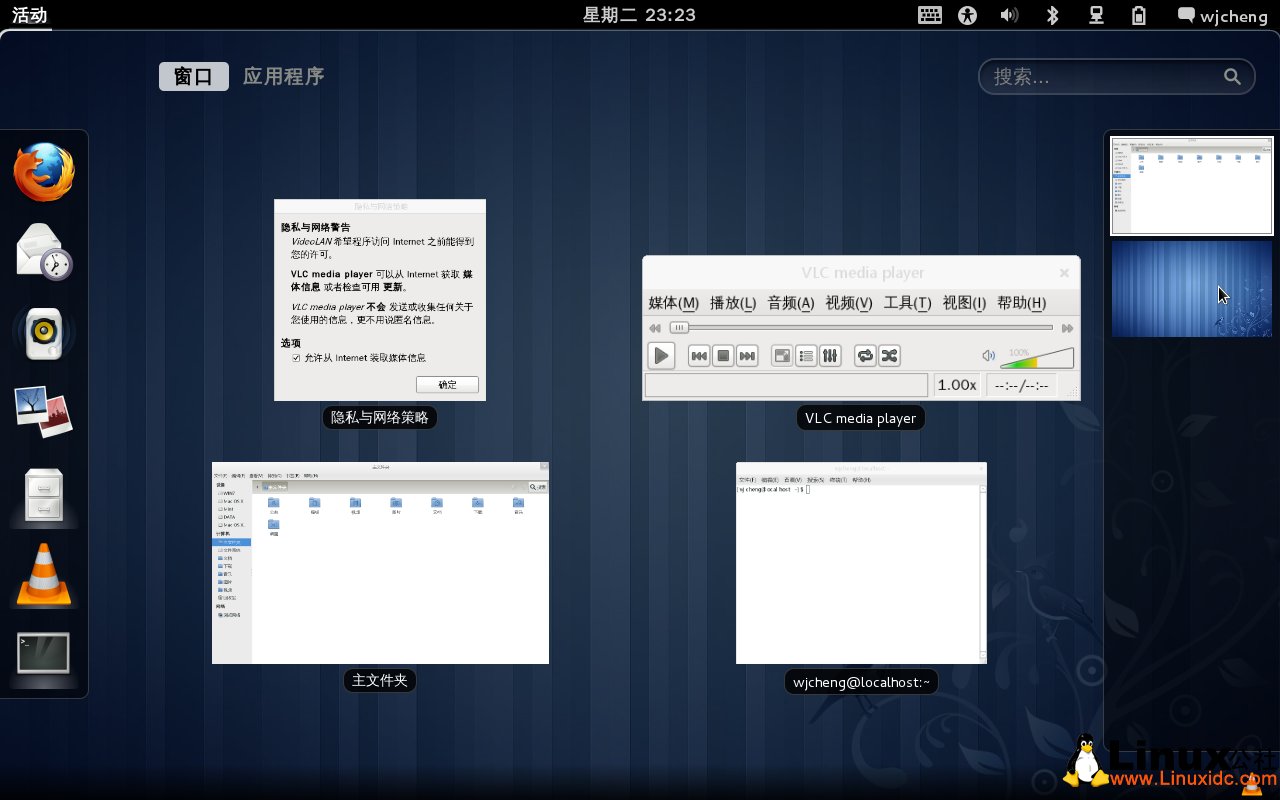The width and height of the screenshot is (1280, 800).
Task: Click the VLC volume slider
Action: pyautogui.click(x=1037, y=357)
